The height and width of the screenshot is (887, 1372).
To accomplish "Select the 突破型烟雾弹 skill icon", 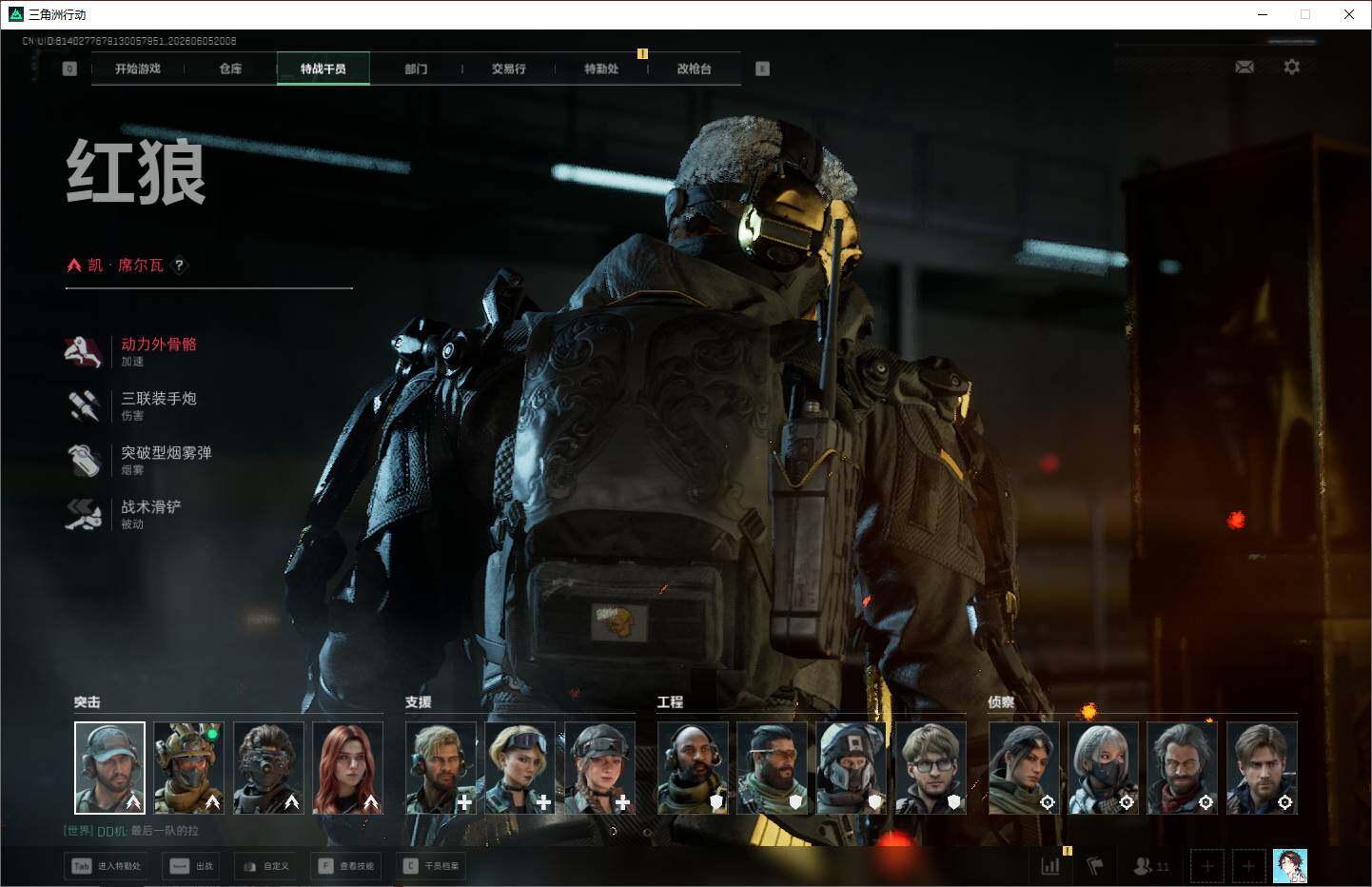I will coord(84,460).
